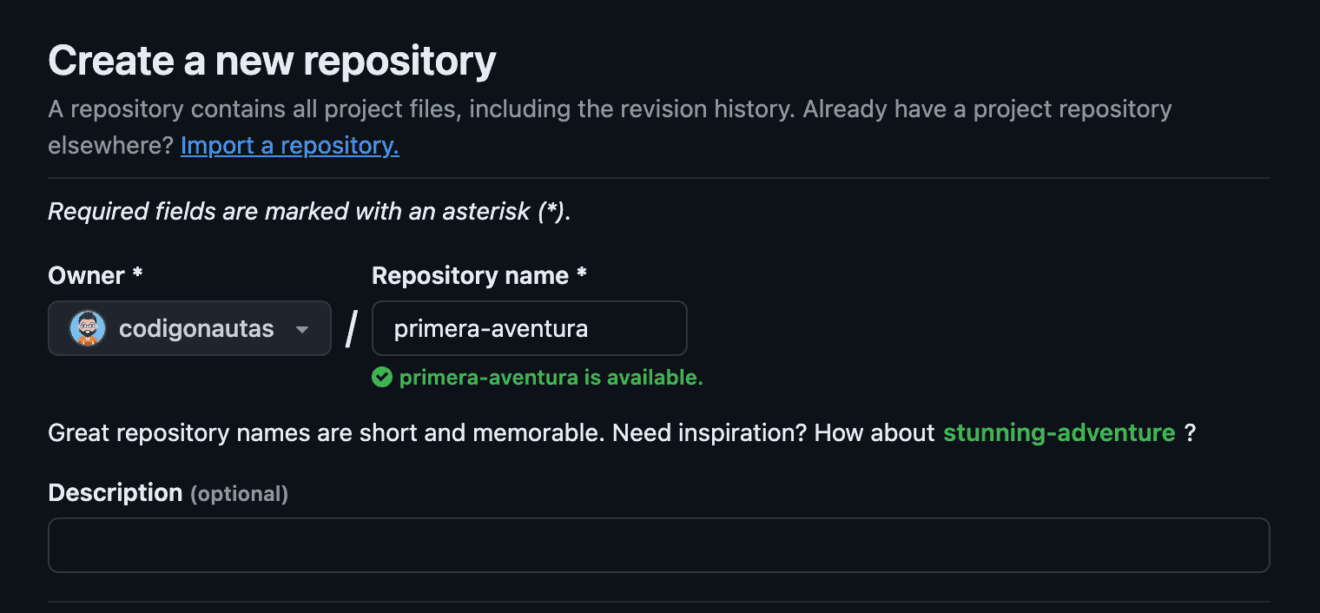The width and height of the screenshot is (1320, 613).
Task: Use the suggested name stunning-adventure
Action: 1059,433
